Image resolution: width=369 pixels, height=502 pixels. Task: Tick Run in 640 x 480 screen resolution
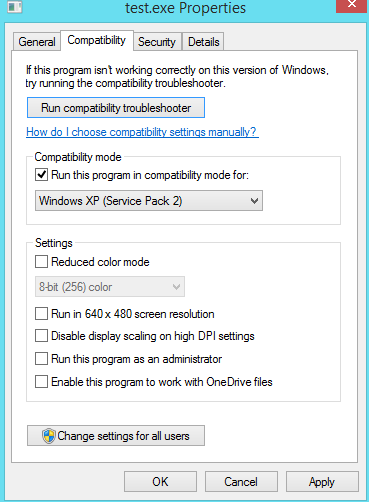tap(41, 314)
